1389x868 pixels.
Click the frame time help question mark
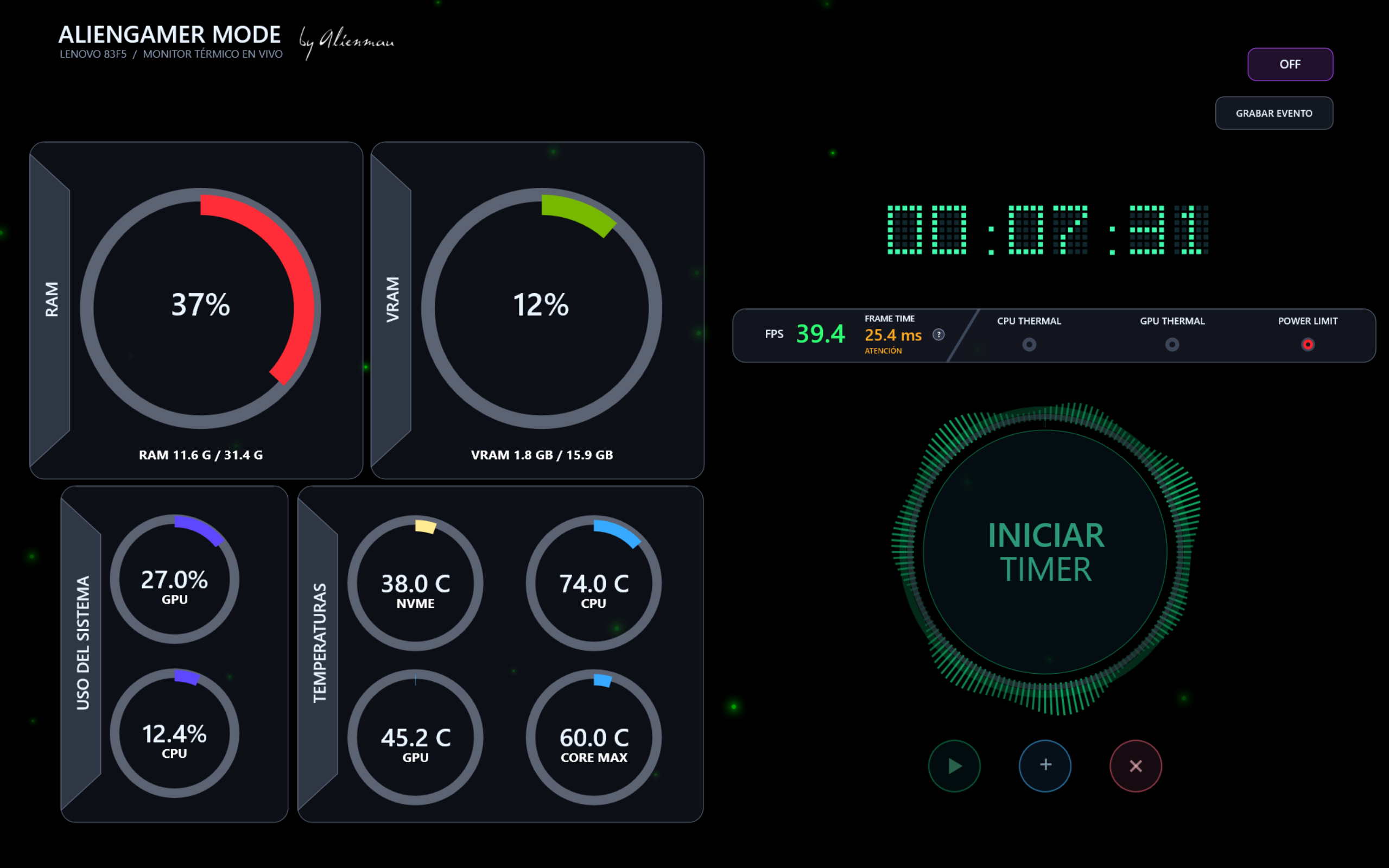938,335
